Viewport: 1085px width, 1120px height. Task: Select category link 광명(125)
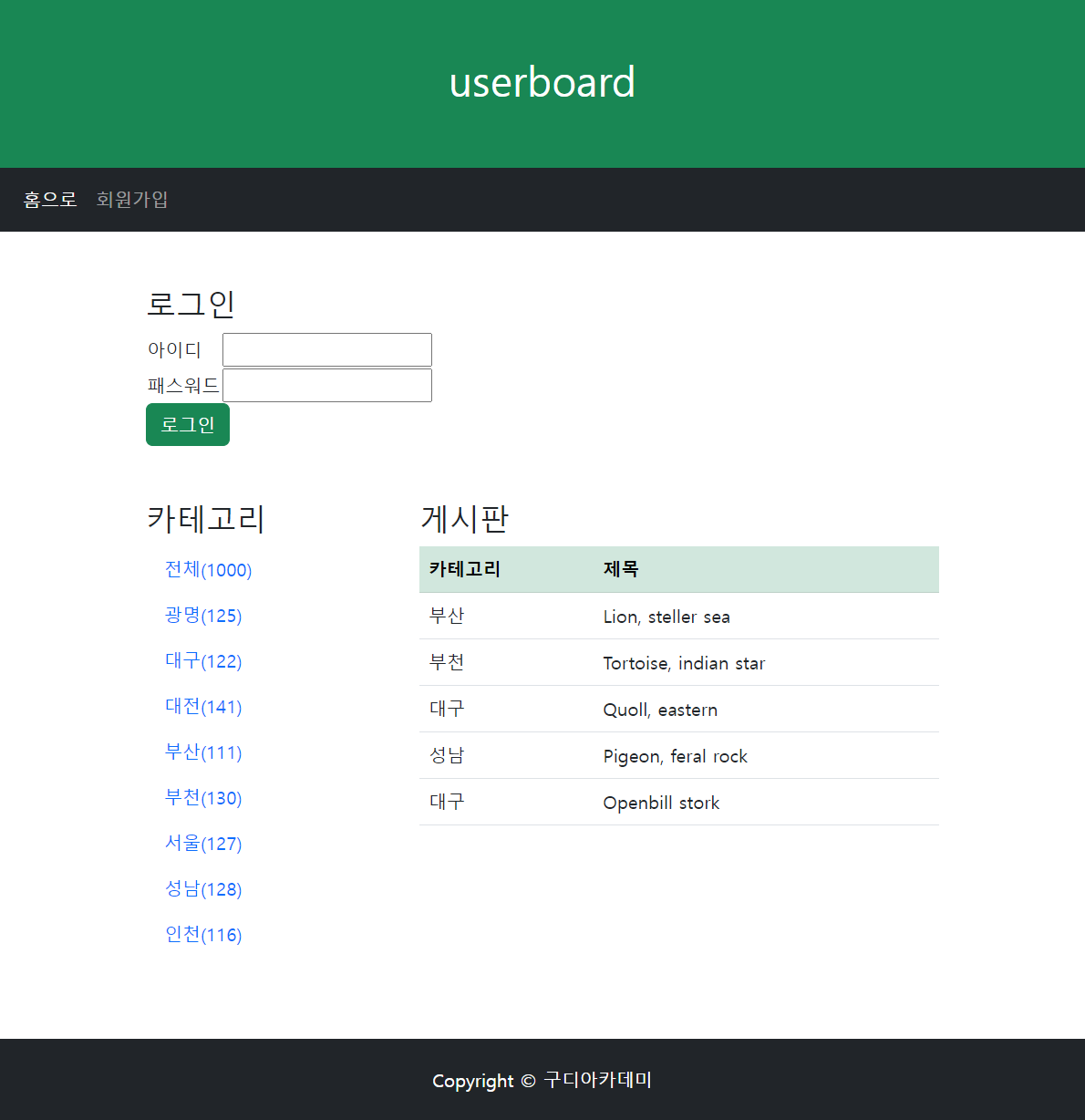coord(203,616)
